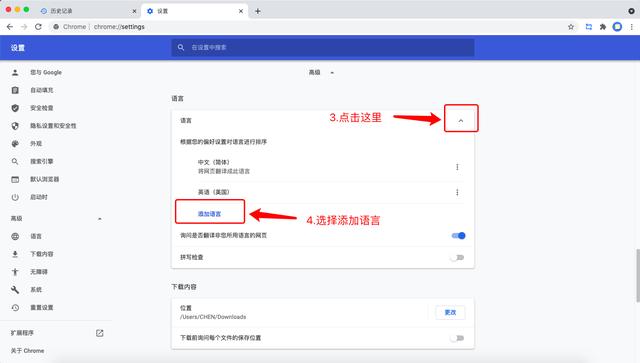Open new tab with plus icon
The image size is (640, 363).
pyautogui.click(x=258, y=11)
